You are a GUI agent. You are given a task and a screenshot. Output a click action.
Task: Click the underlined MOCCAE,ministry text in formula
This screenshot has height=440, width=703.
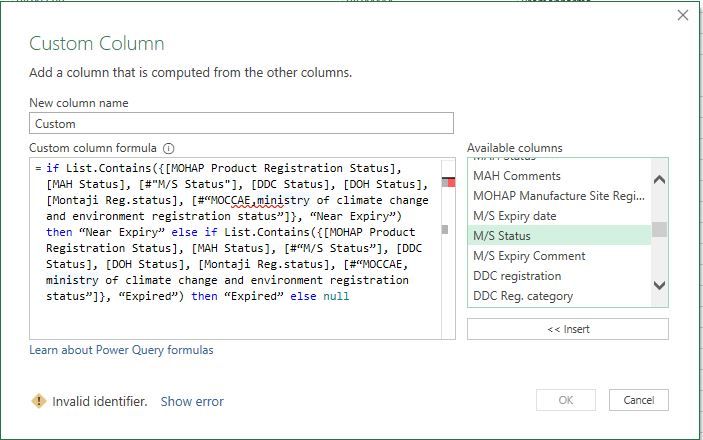tap(260, 200)
